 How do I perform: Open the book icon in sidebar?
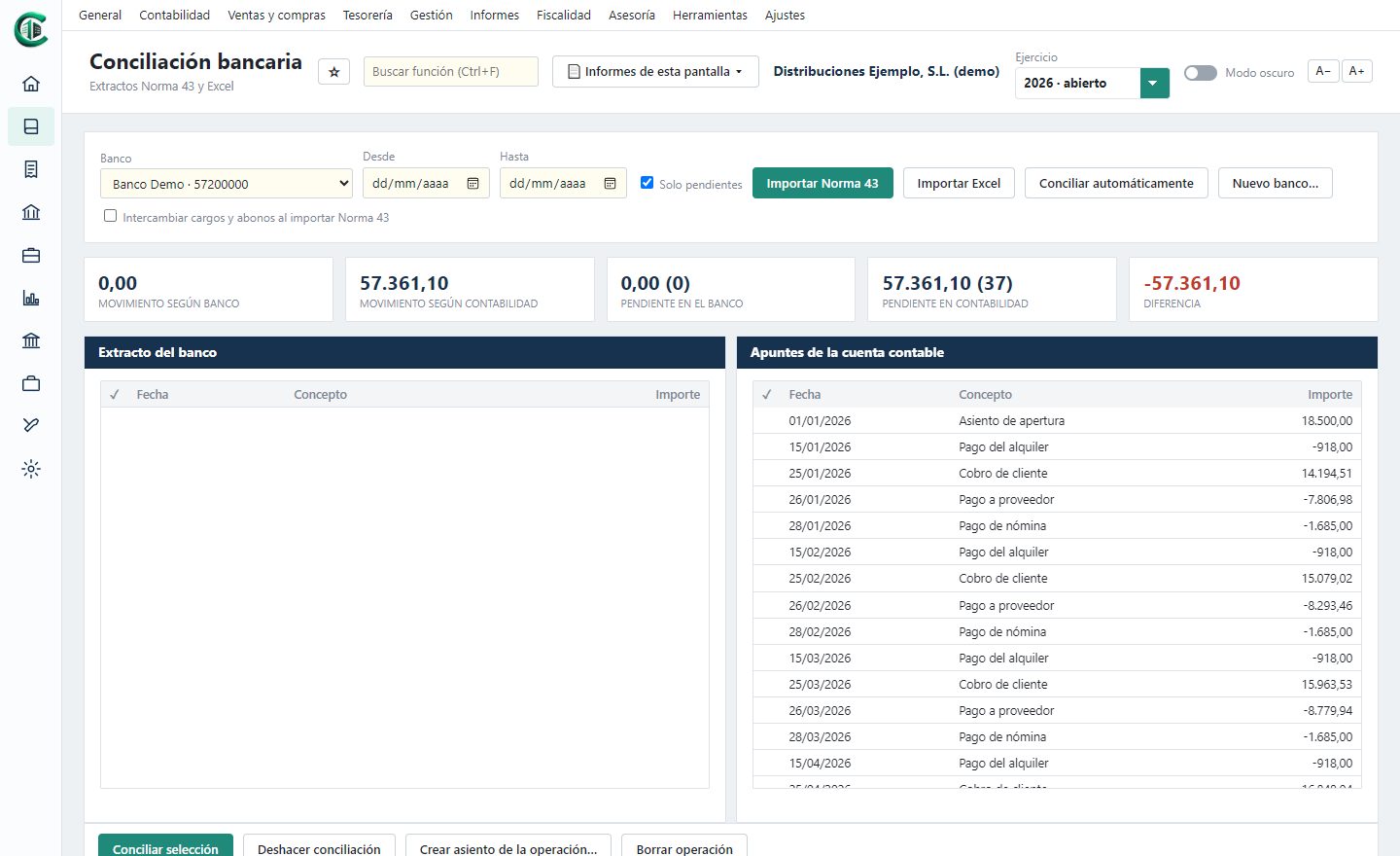pos(31,126)
